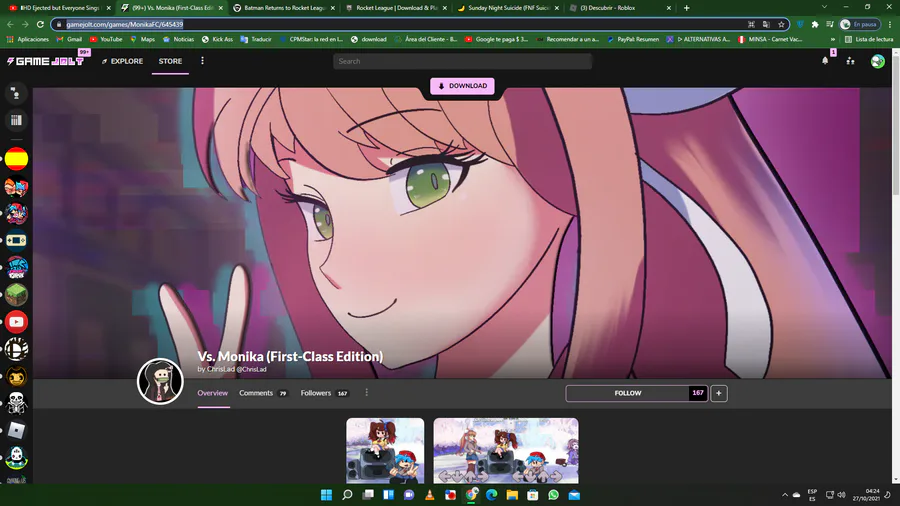The height and width of the screenshot is (506, 900).
Task: Open the browser extensions puzzle icon
Action: (814, 24)
